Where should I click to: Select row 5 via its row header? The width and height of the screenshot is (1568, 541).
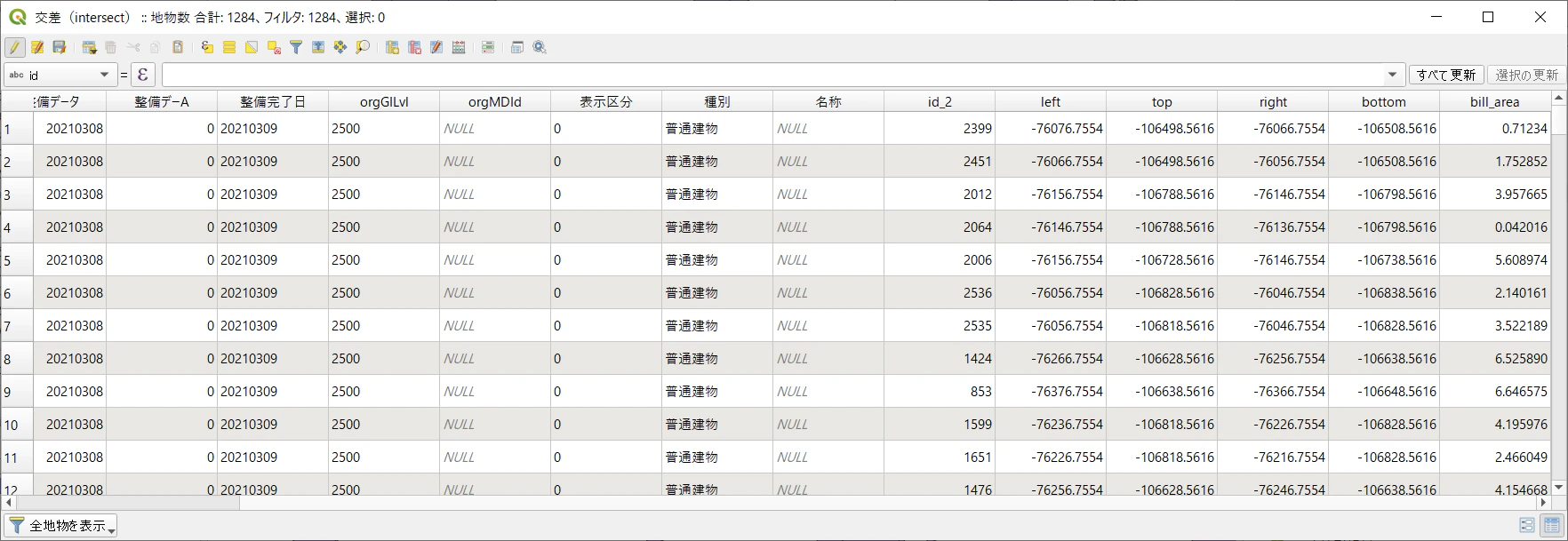(x=17, y=260)
